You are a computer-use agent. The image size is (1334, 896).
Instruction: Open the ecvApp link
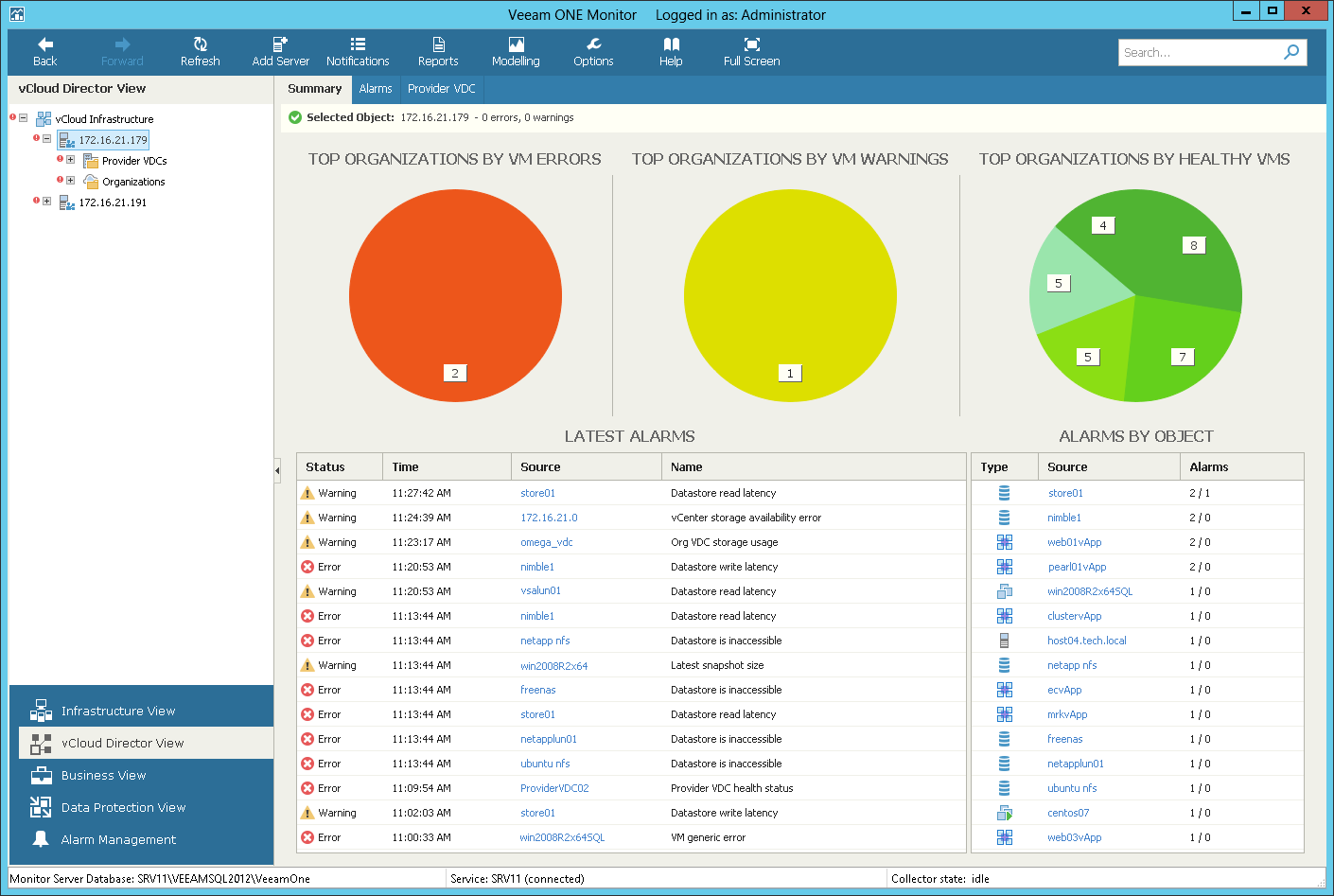point(1064,690)
